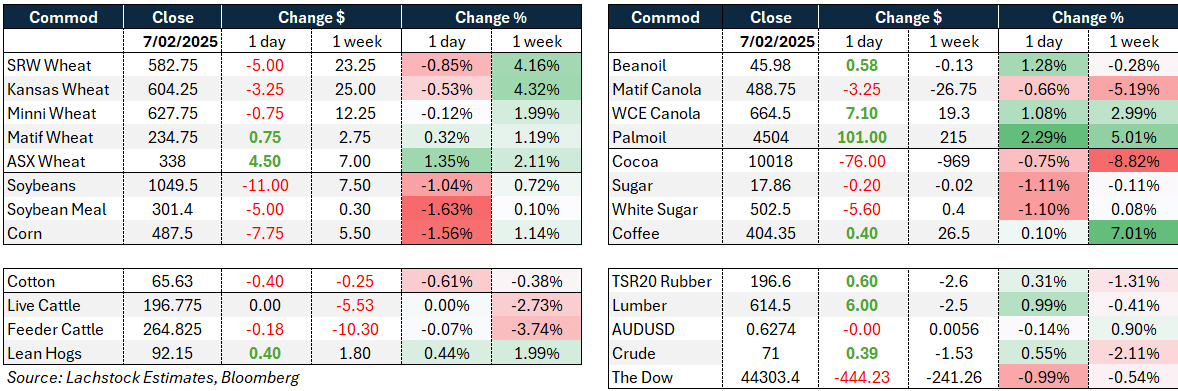The width and height of the screenshot is (1178, 391).
Task: Click the Source: Lachstock Estimates, Bloomberg text
Action: [153, 377]
